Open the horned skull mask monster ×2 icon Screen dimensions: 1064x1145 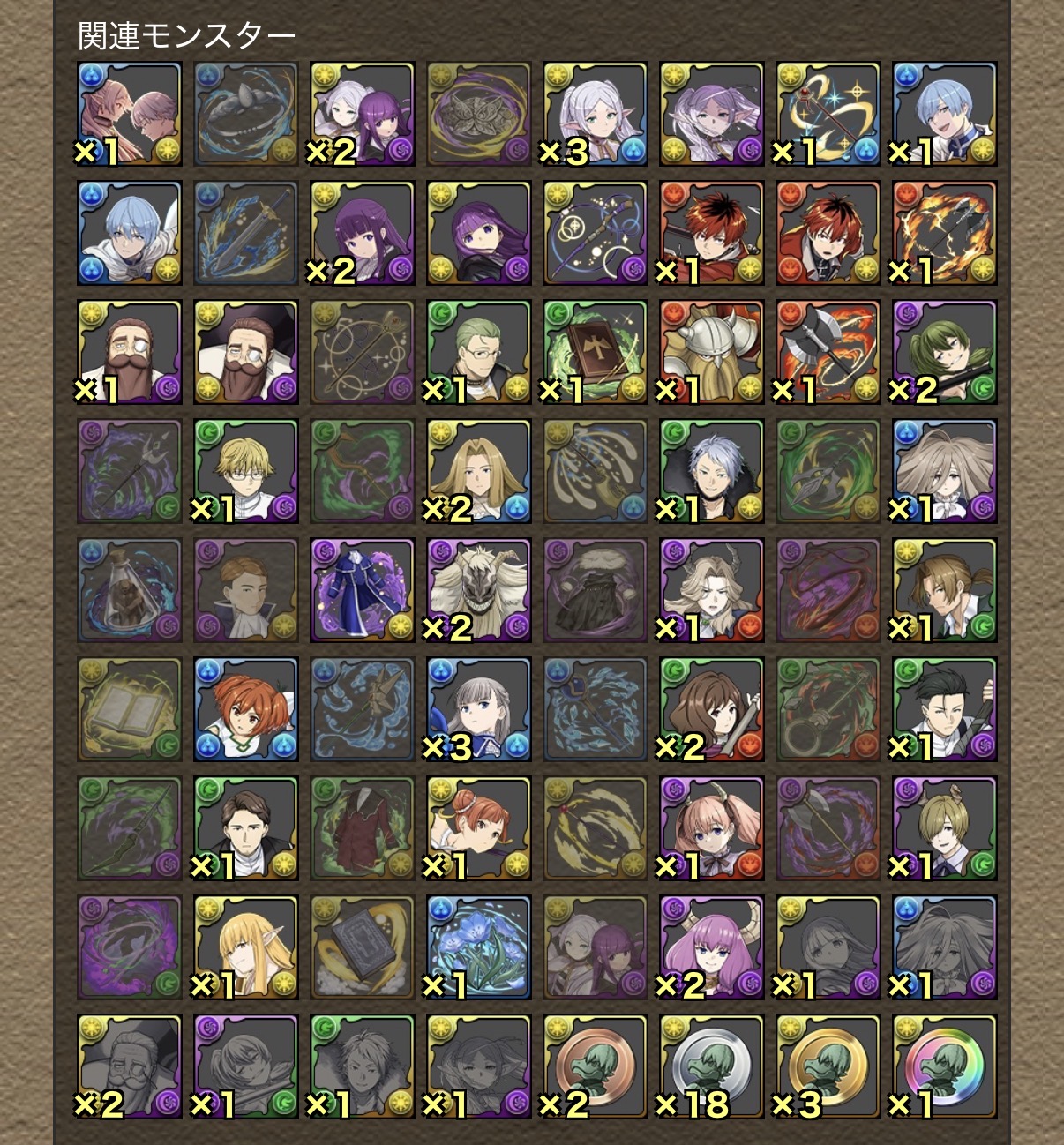pos(478,590)
